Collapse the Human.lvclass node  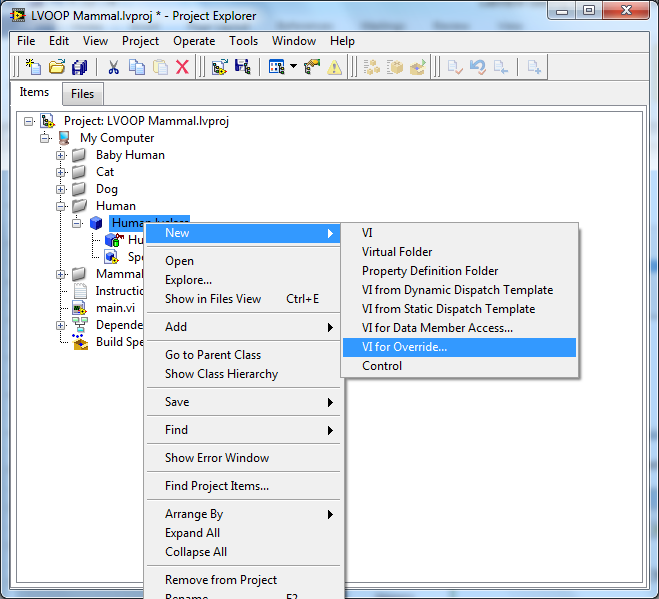pyautogui.click(x=76, y=223)
